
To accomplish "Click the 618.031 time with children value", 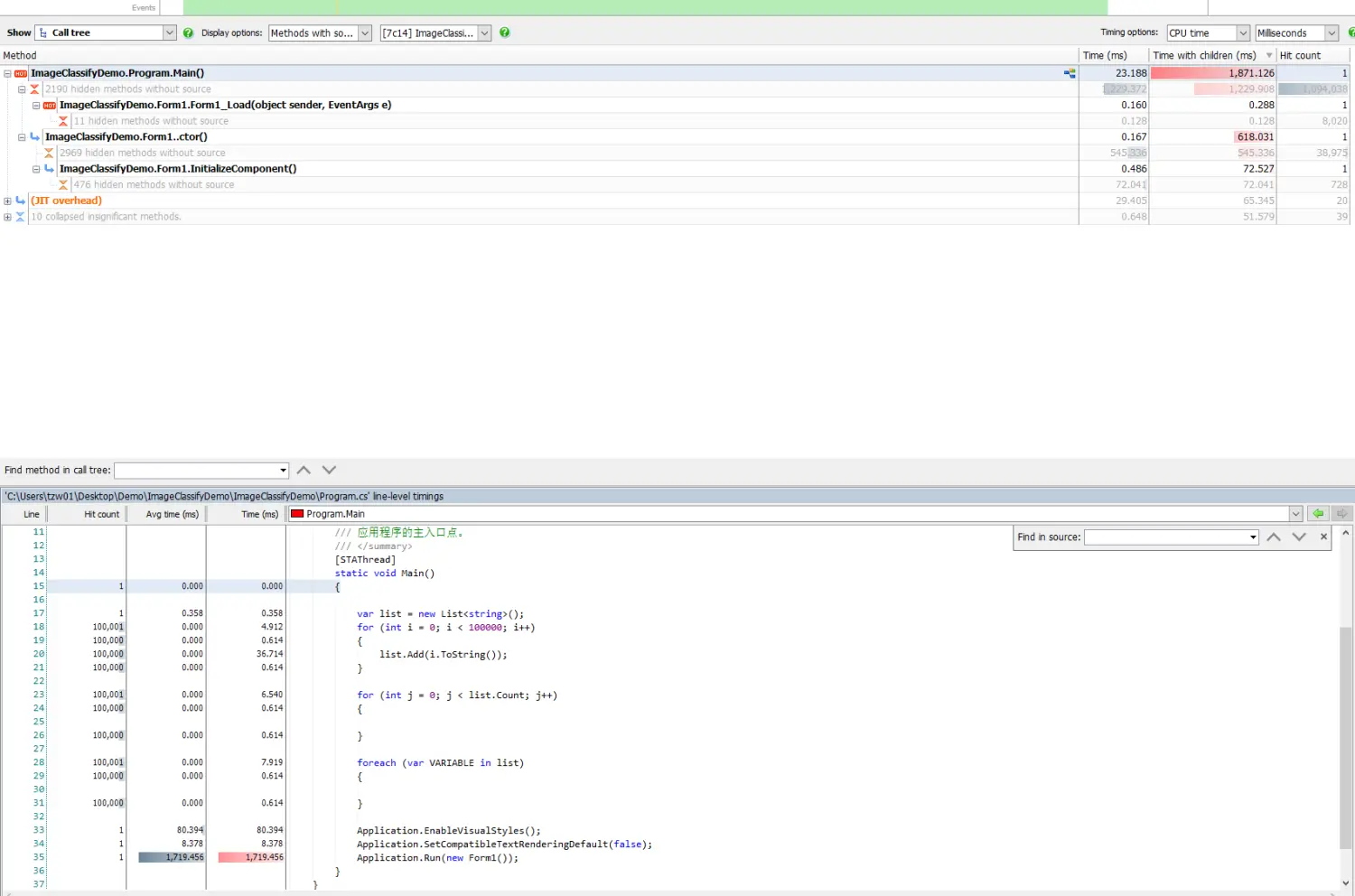I will pyautogui.click(x=1256, y=137).
